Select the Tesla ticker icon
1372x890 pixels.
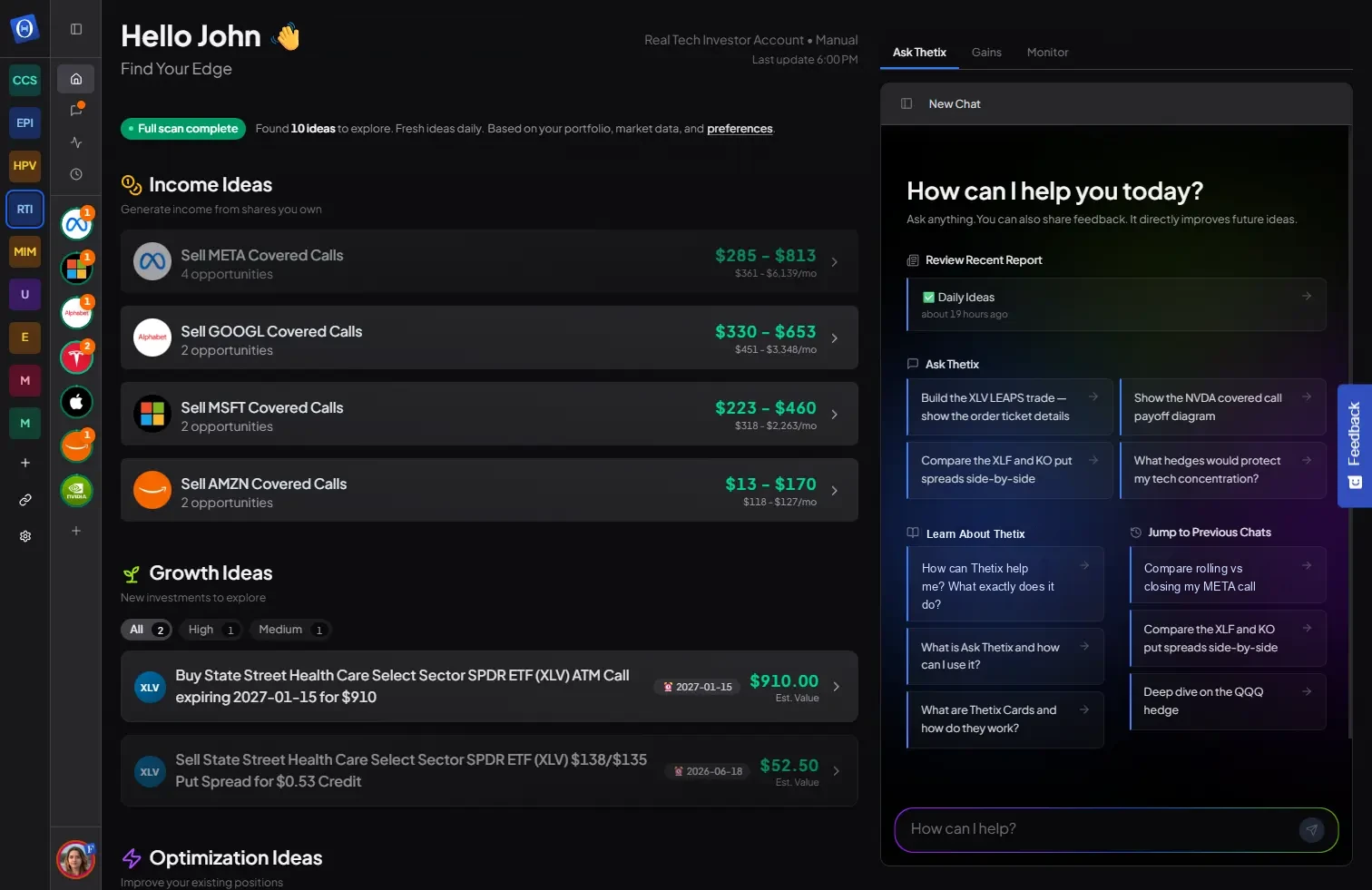point(76,357)
